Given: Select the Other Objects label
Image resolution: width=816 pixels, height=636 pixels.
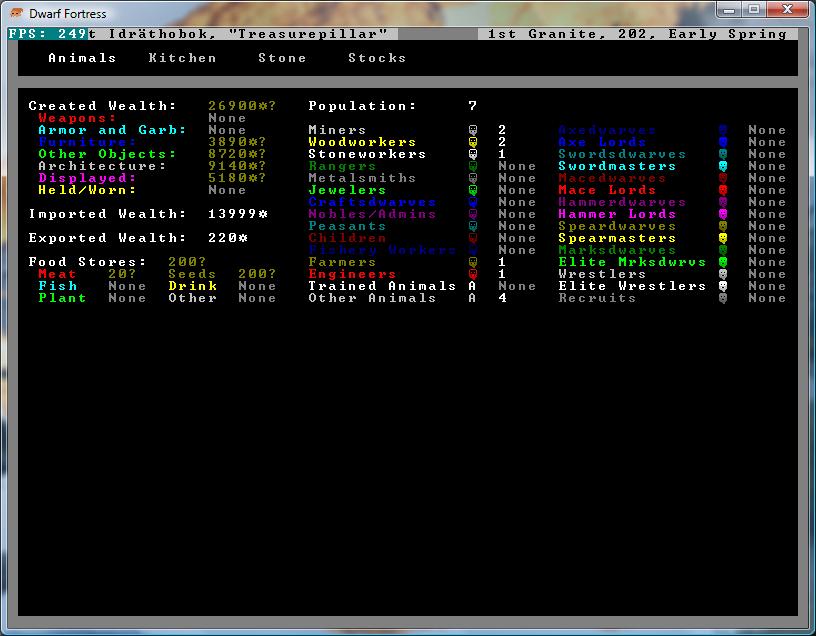Looking at the screenshot, I should click(107, 154).
